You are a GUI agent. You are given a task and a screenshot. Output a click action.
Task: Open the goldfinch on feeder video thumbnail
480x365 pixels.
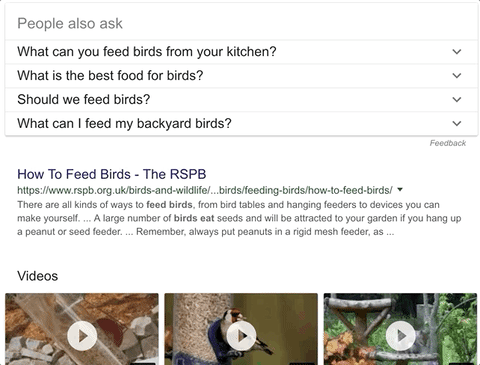[x=241, y=329]
